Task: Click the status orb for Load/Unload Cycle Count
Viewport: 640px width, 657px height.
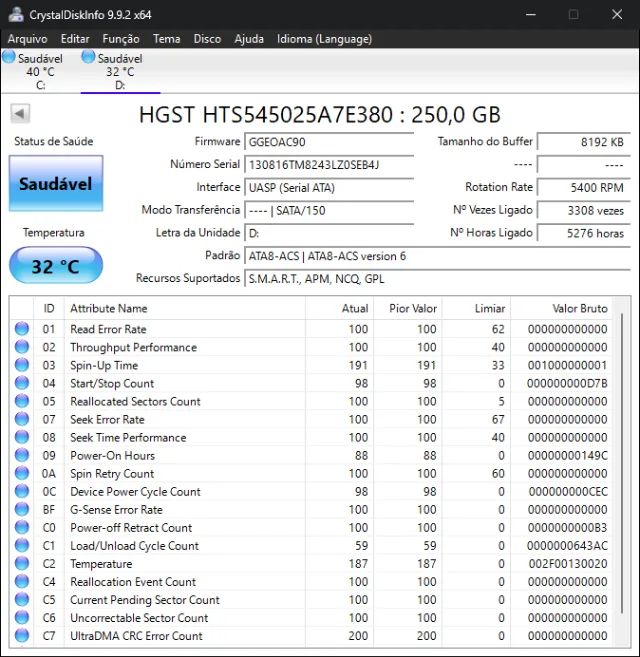Action: [22, 545]
